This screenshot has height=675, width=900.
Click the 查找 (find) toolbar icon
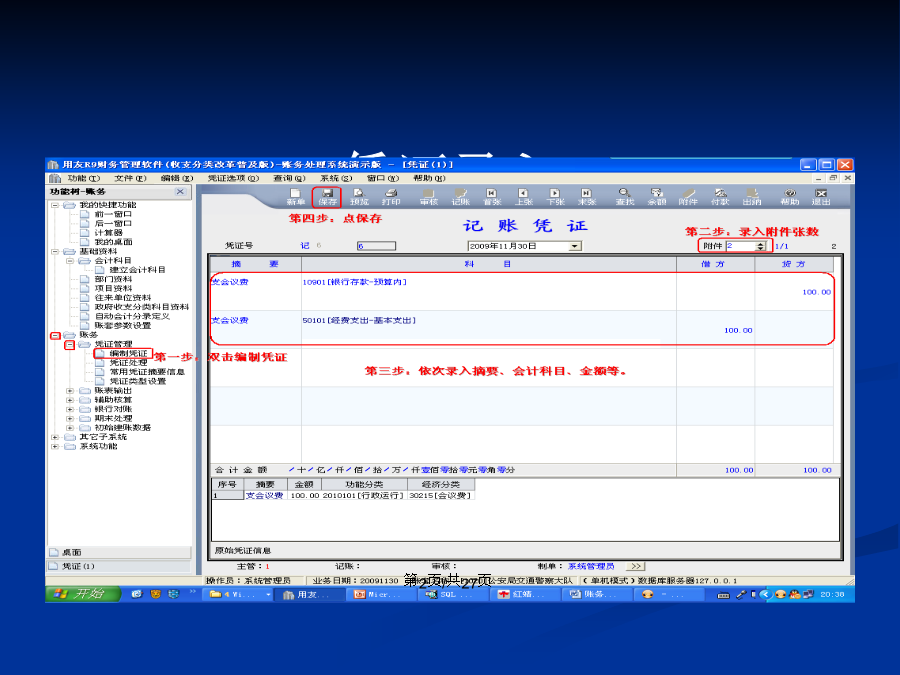[x=624, y=197]
